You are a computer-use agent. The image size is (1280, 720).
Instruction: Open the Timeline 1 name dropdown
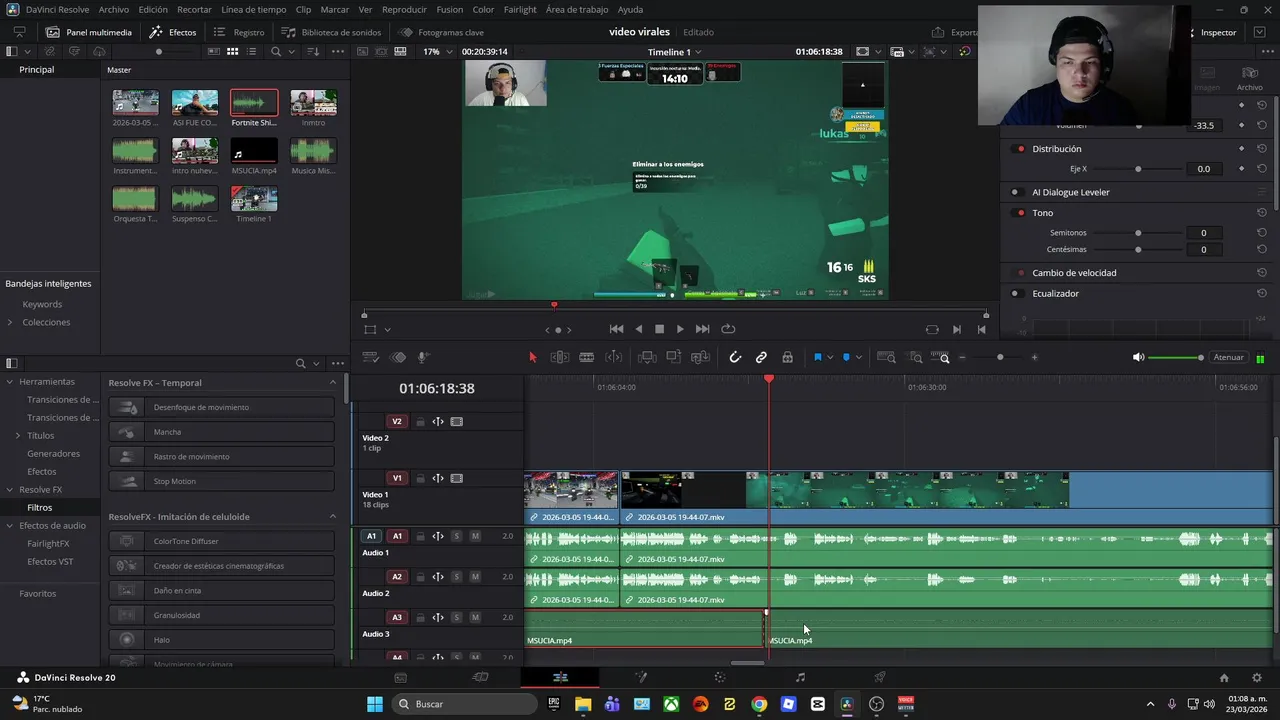click(675, 51)
